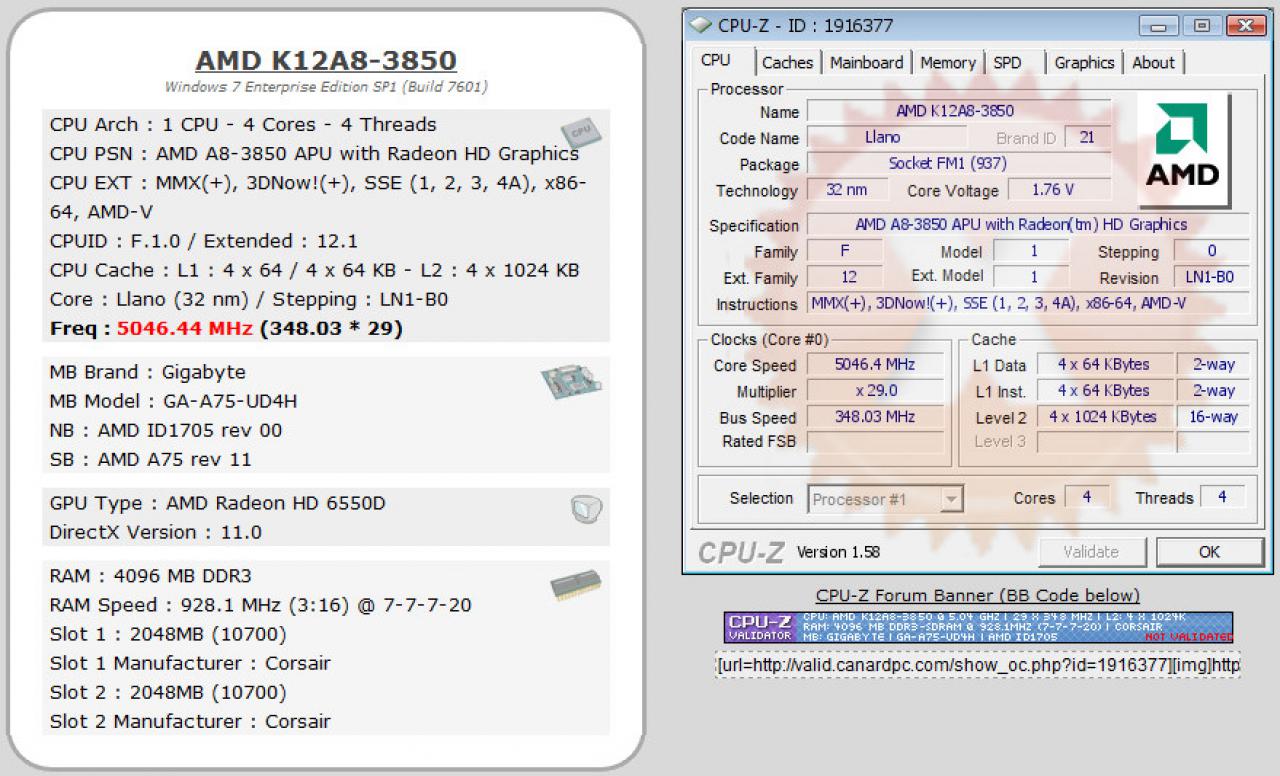
Task: Click the 16-way Level 2 associativity value
Action: (1213, 416)
